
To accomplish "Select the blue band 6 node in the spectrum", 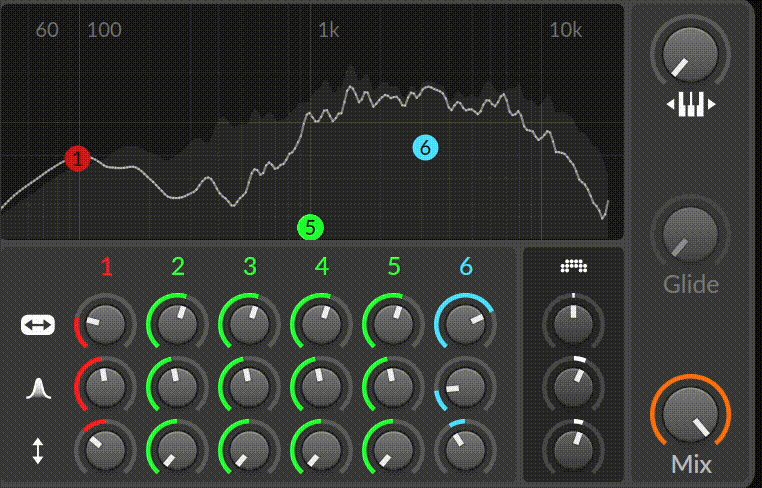I will [x=425, y=147].
